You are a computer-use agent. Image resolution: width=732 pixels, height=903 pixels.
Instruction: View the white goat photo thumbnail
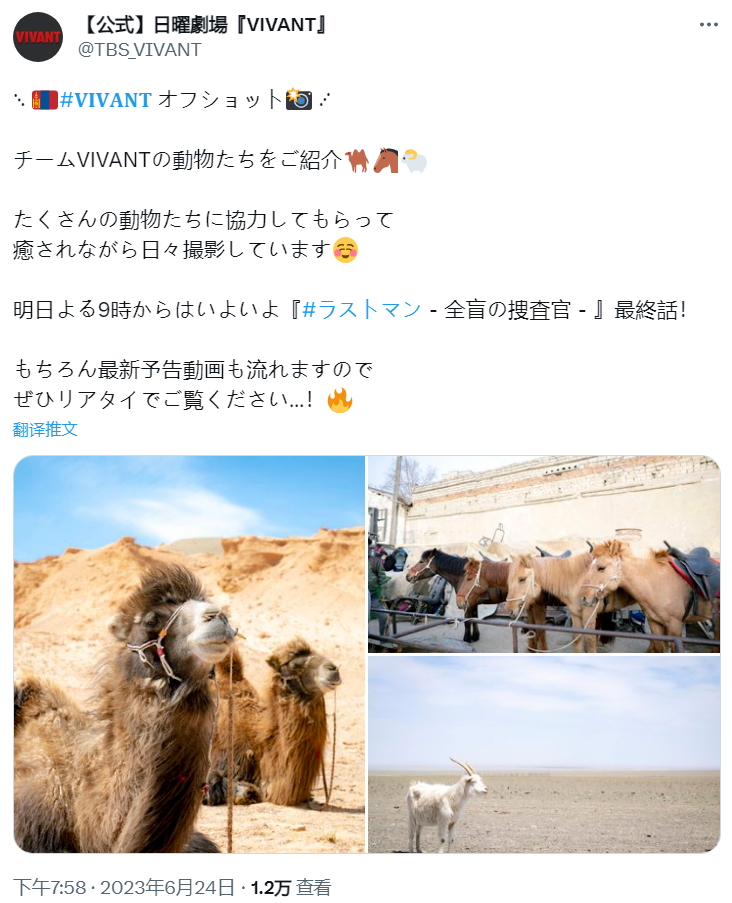[x=544, y=754]
